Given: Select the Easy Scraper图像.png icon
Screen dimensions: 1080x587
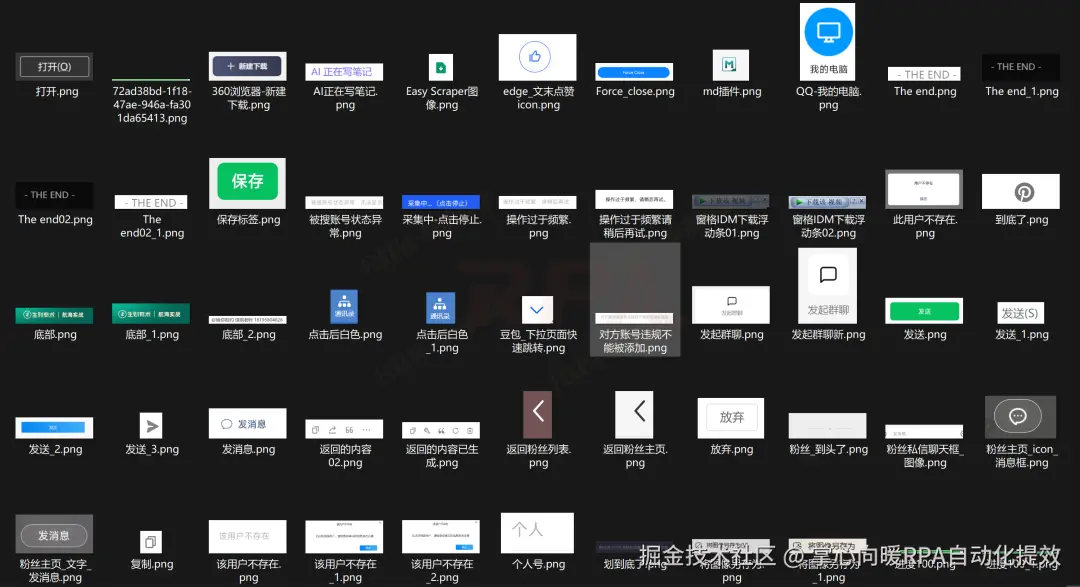Looking at the screenshot, I should pyautogui.click(x=441, y=68).
